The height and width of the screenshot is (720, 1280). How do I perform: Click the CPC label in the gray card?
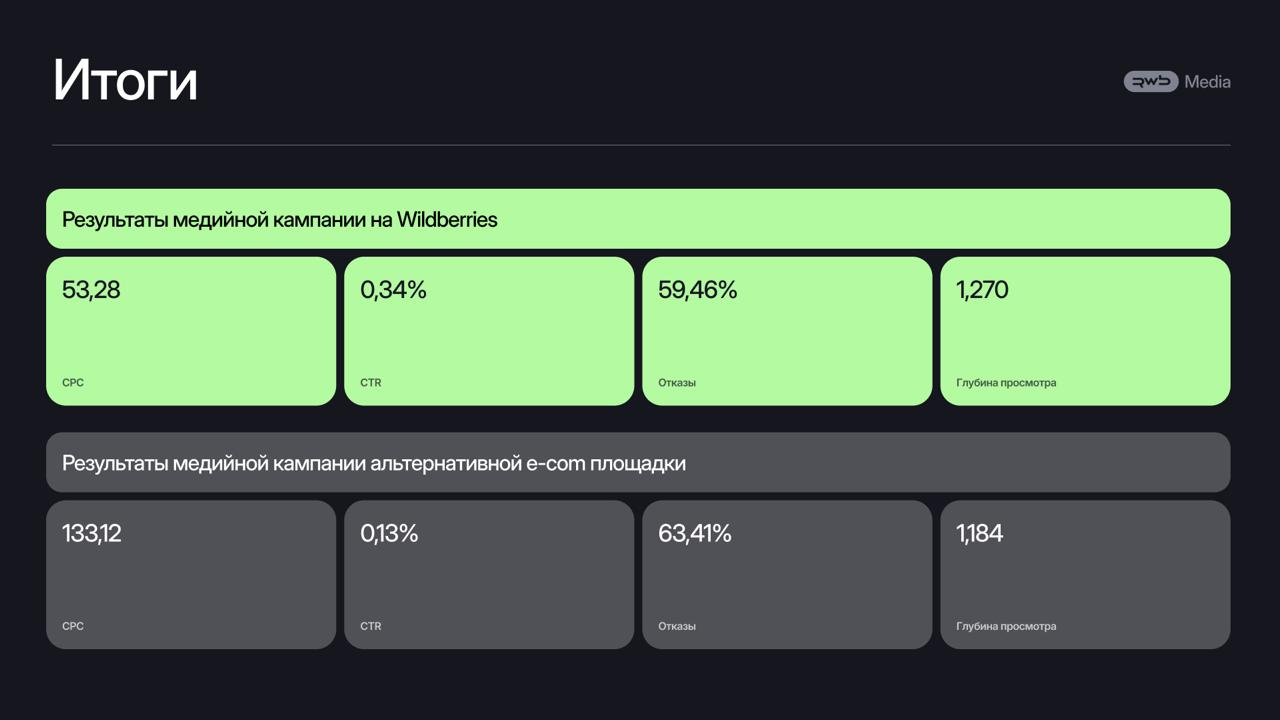[x=73, y=627]
